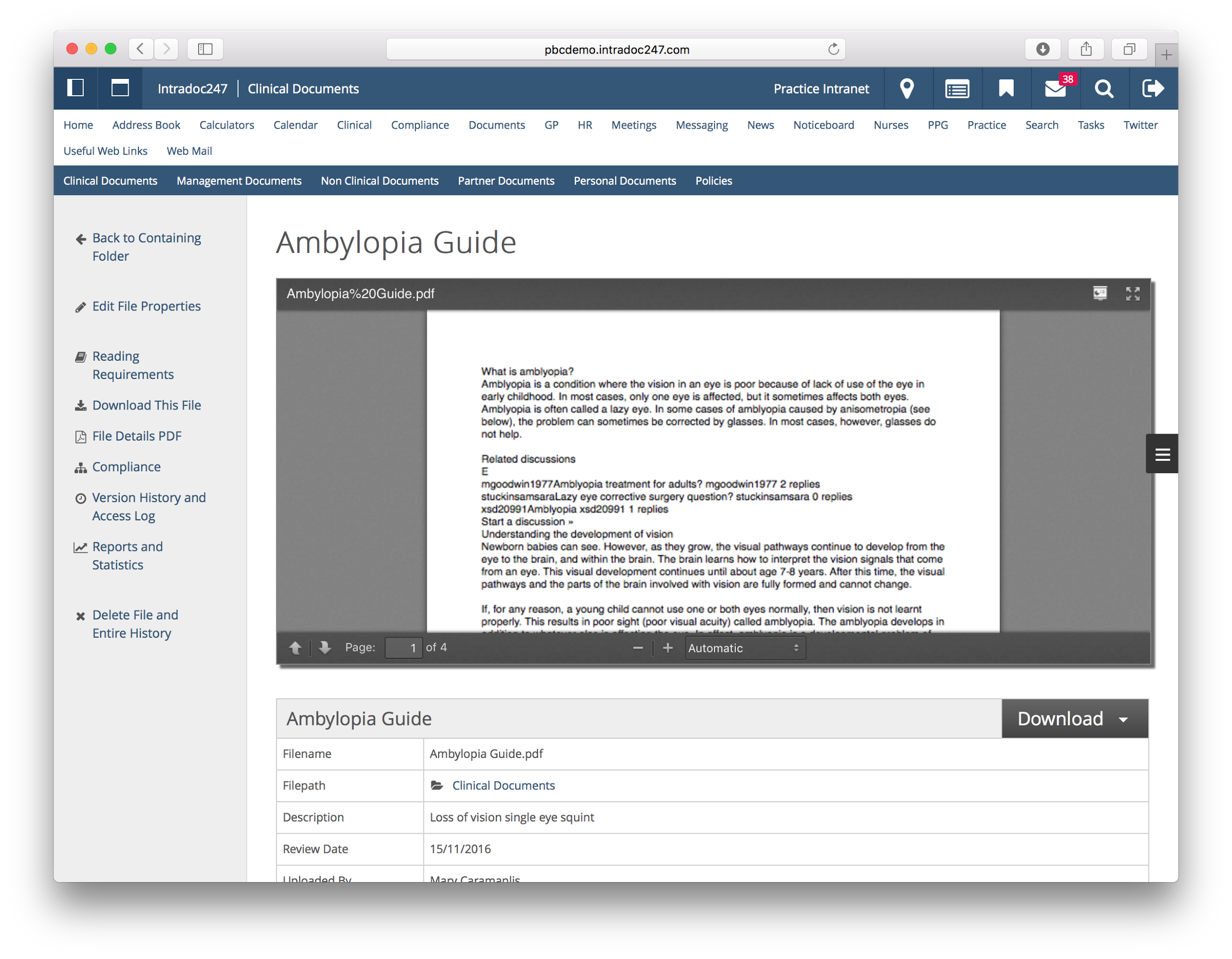
Task: Switch to Policies tab
Action: (x=714, y=180)
